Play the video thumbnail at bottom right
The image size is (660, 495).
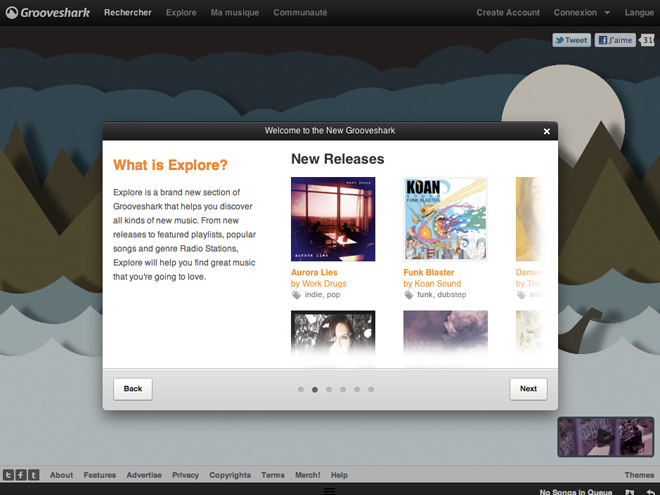pos(606,437)
